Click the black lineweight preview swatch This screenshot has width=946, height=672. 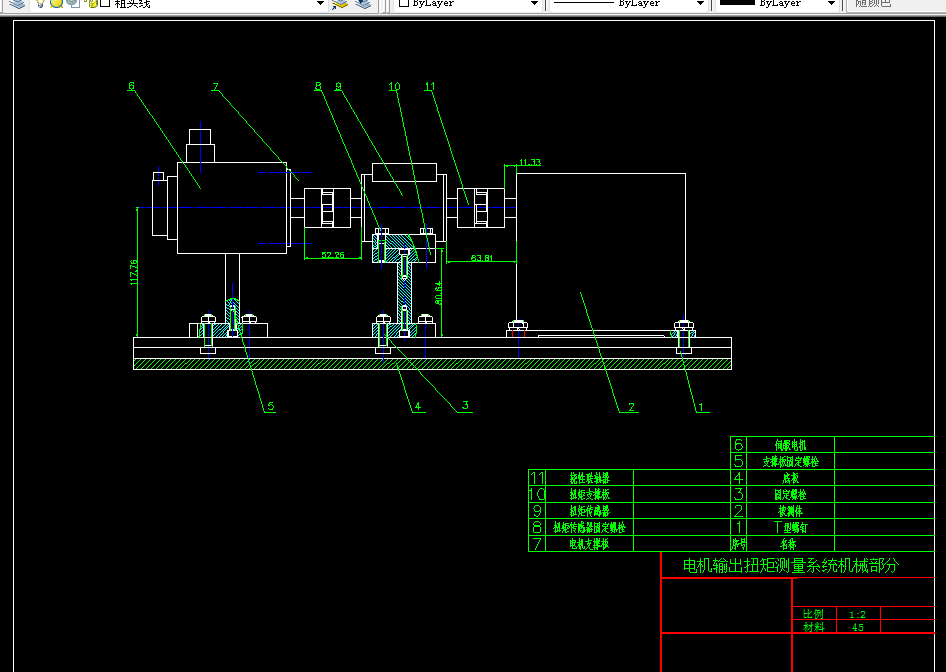(737, 2)
